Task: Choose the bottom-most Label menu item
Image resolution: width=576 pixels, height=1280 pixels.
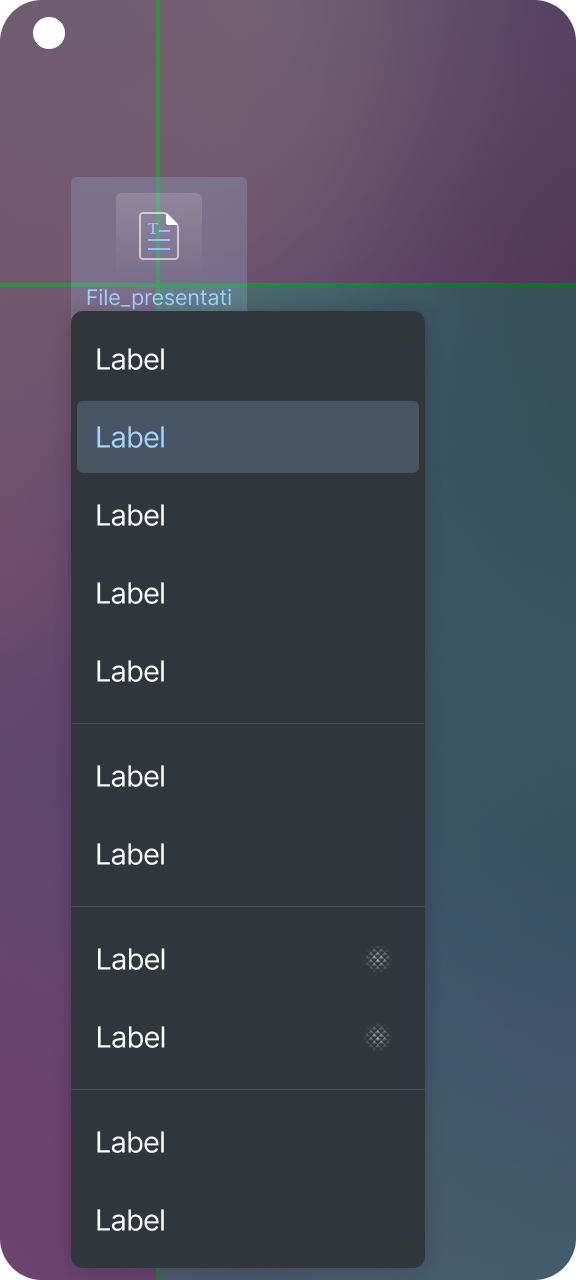Action: [x=248, y=1220]
